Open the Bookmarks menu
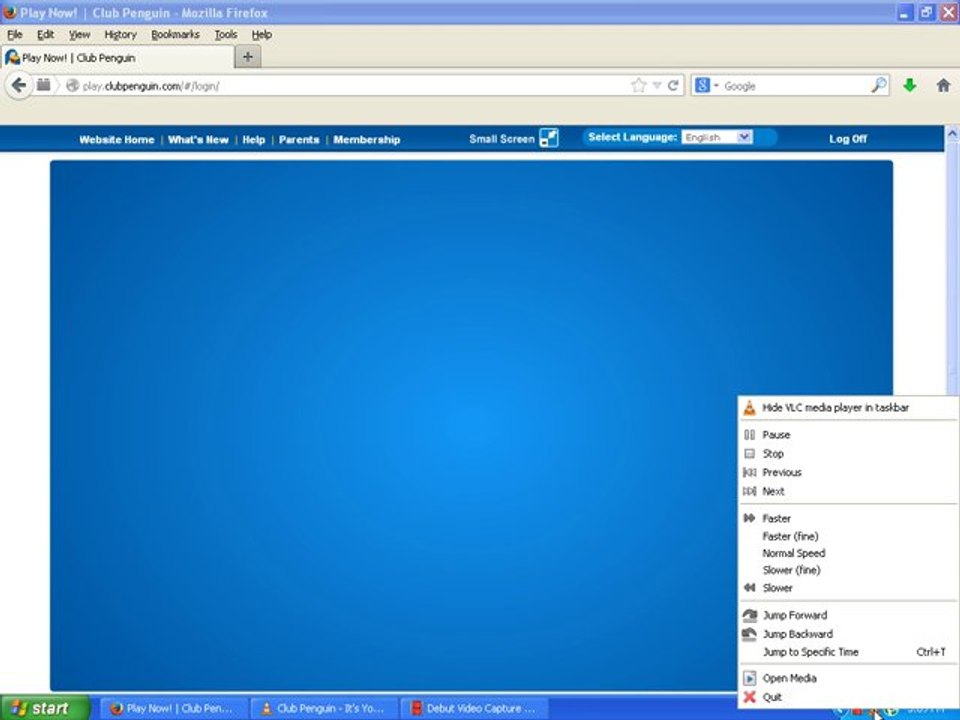The image size is (960, 720). coord(175,35)
